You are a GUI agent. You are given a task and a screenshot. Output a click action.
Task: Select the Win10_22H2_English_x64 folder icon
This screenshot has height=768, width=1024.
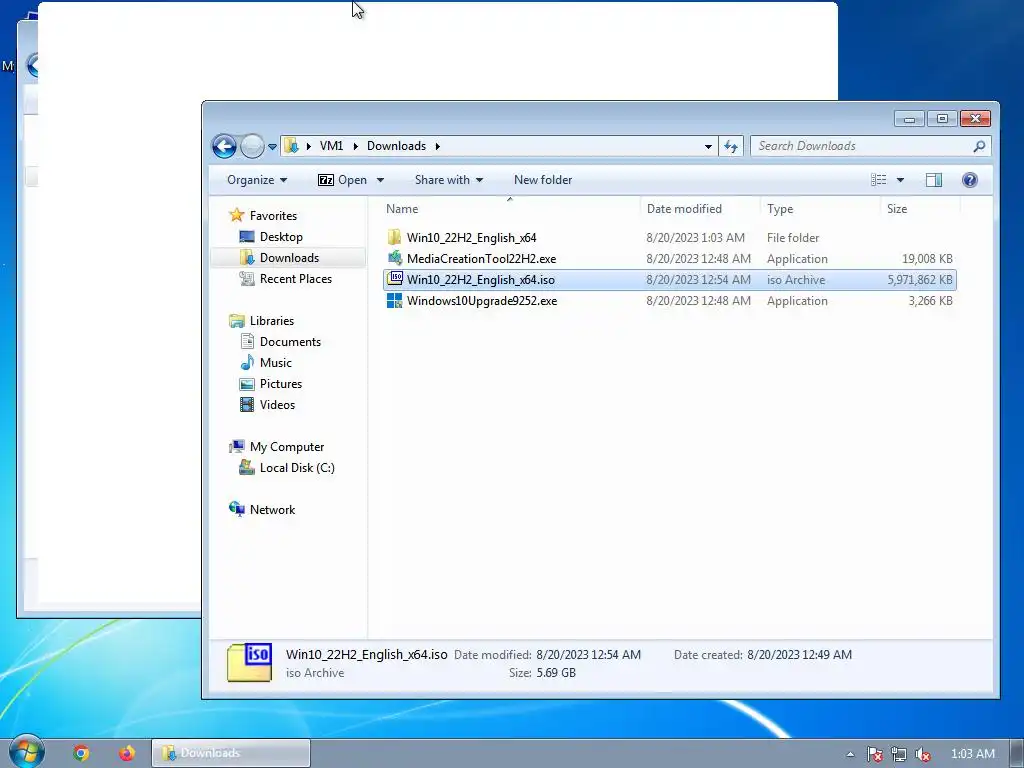394,237
